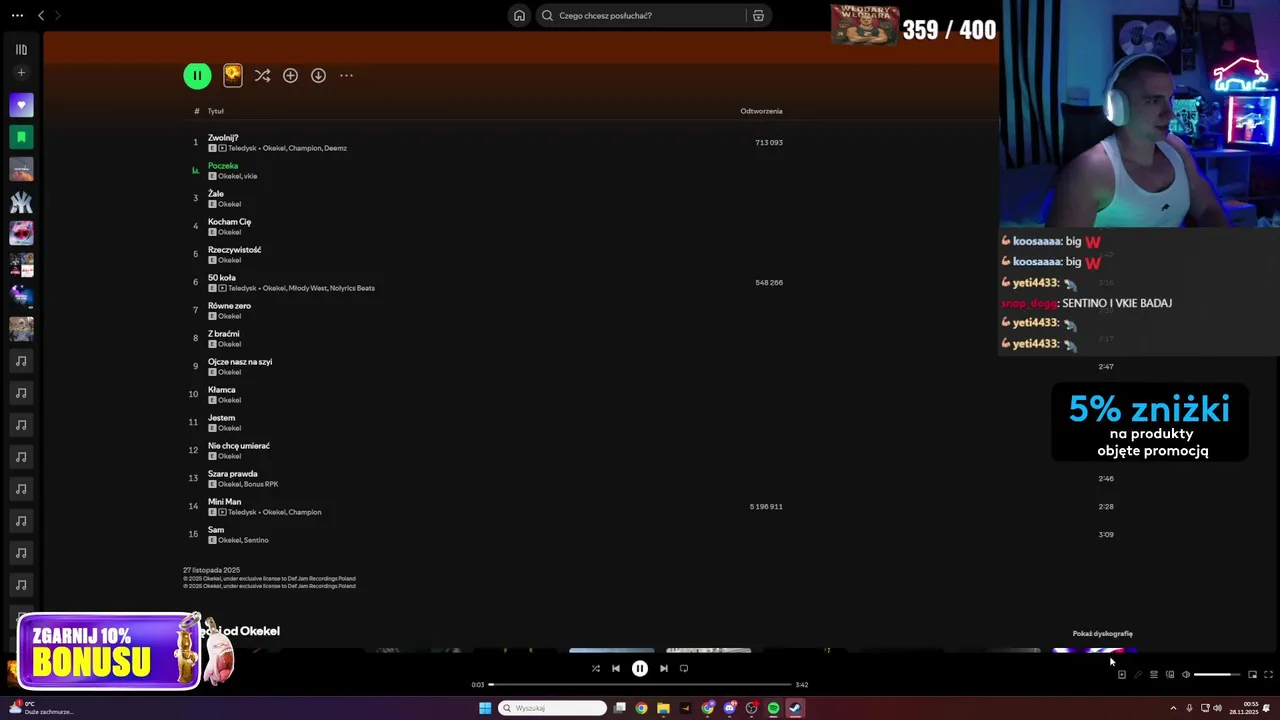This screenshot has width=1280, height=720.
Task: Open 'Pokaż dyskografię' link
Action: pyautogui.click(x=1102, y=633)
